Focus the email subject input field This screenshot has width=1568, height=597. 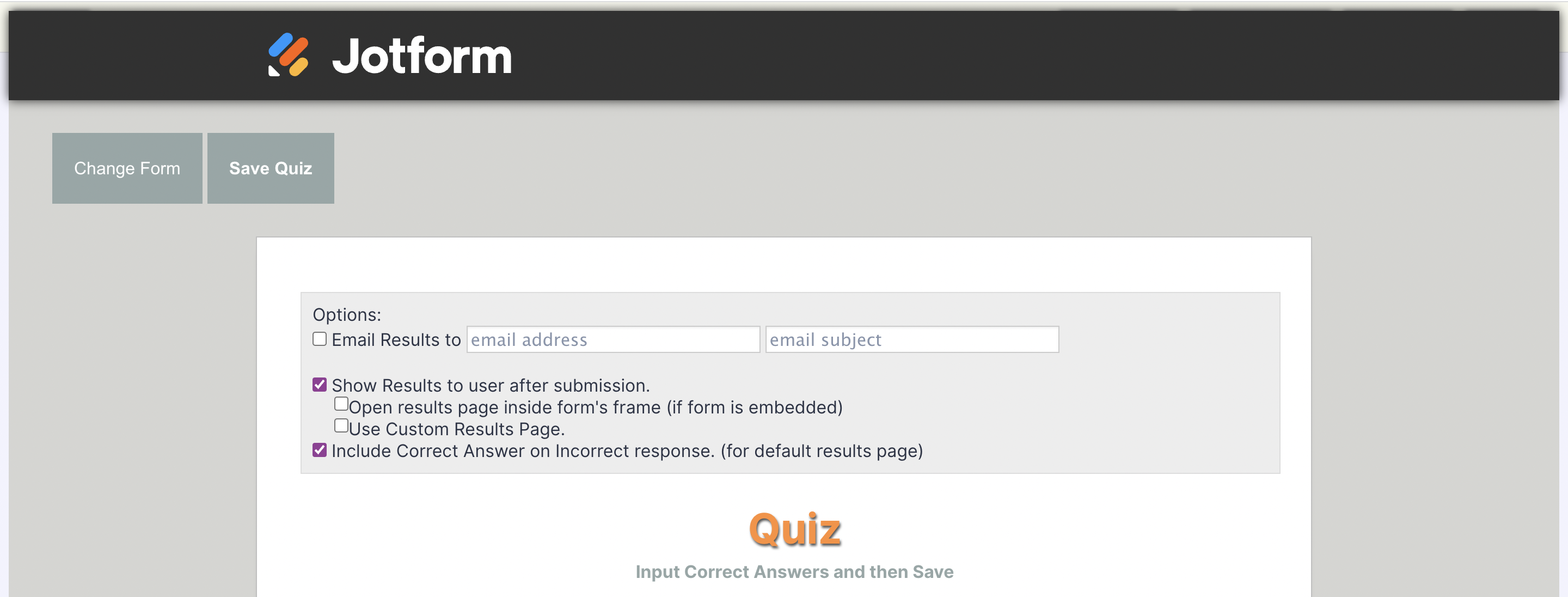coord(911,339)
